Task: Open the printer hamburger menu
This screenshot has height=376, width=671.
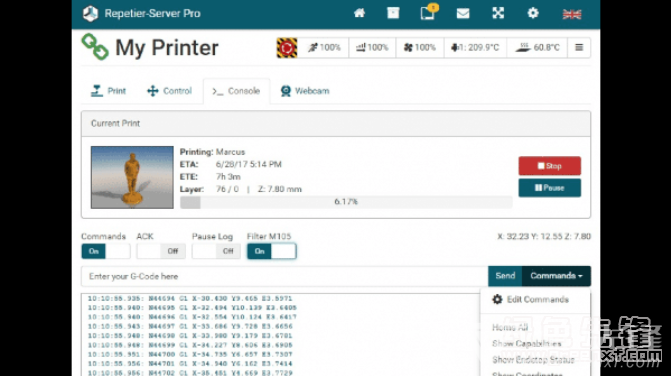Action: point(579,47)
